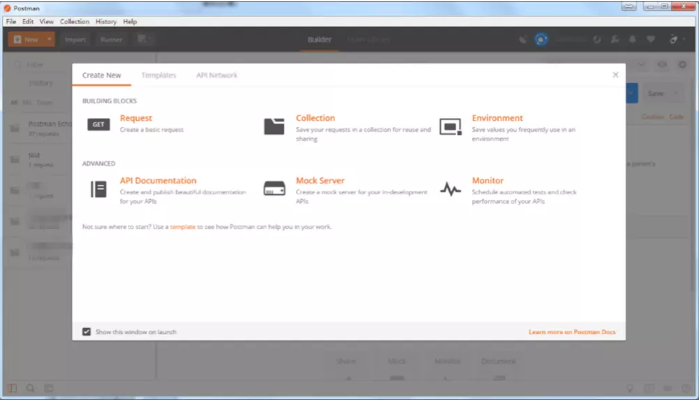Open the notifications bell icon
699x400 pixels.
[633, 39]
